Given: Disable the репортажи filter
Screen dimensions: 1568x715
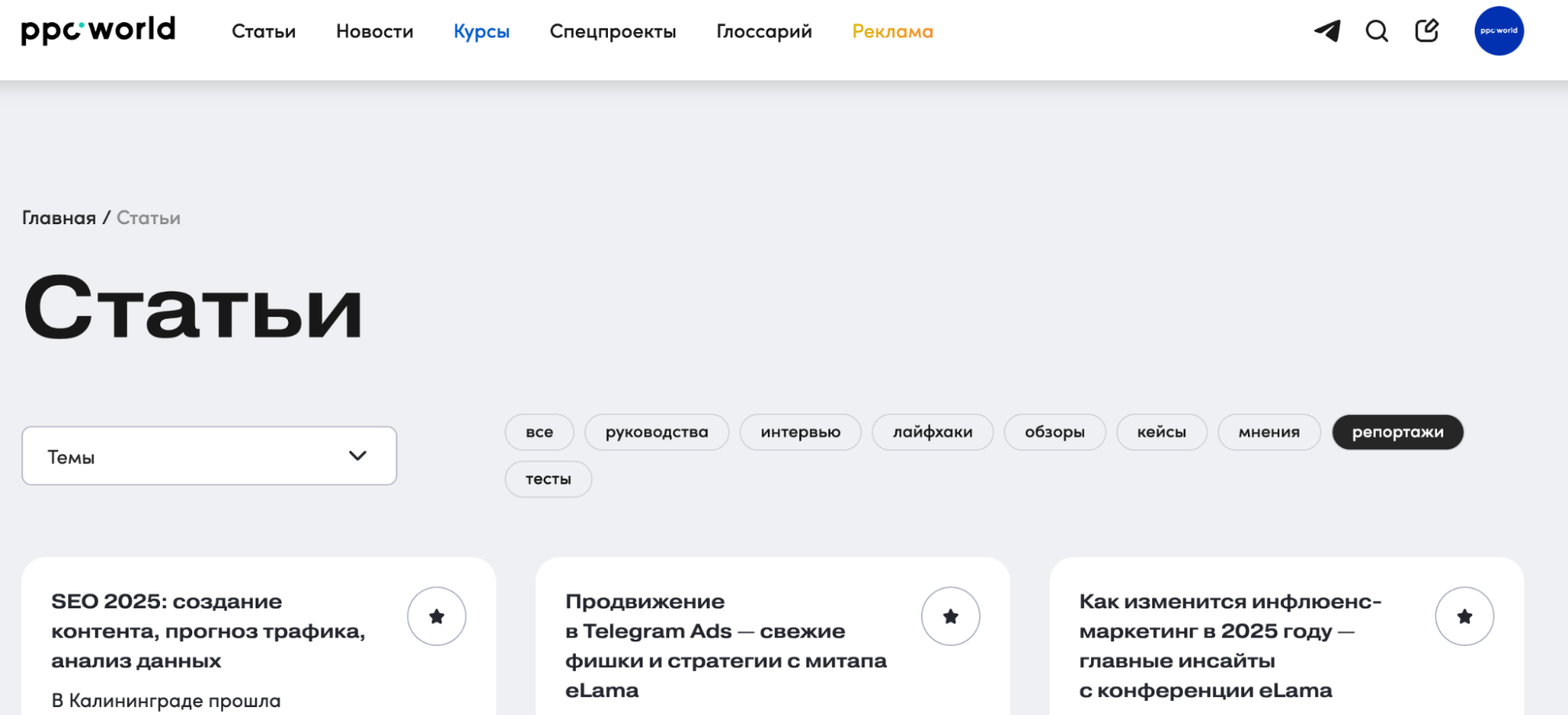Looking at the screenshot, I should pos(1397,432).
